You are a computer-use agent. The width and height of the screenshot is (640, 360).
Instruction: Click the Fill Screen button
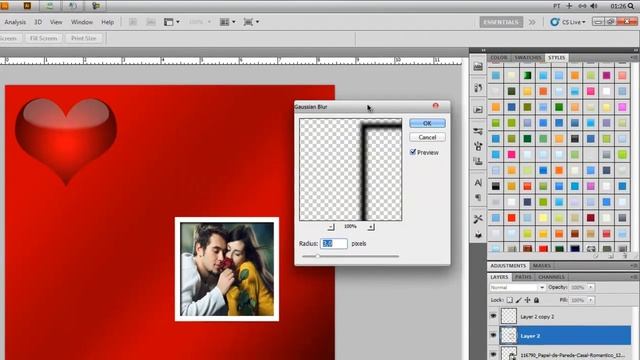tap(43, 38)
